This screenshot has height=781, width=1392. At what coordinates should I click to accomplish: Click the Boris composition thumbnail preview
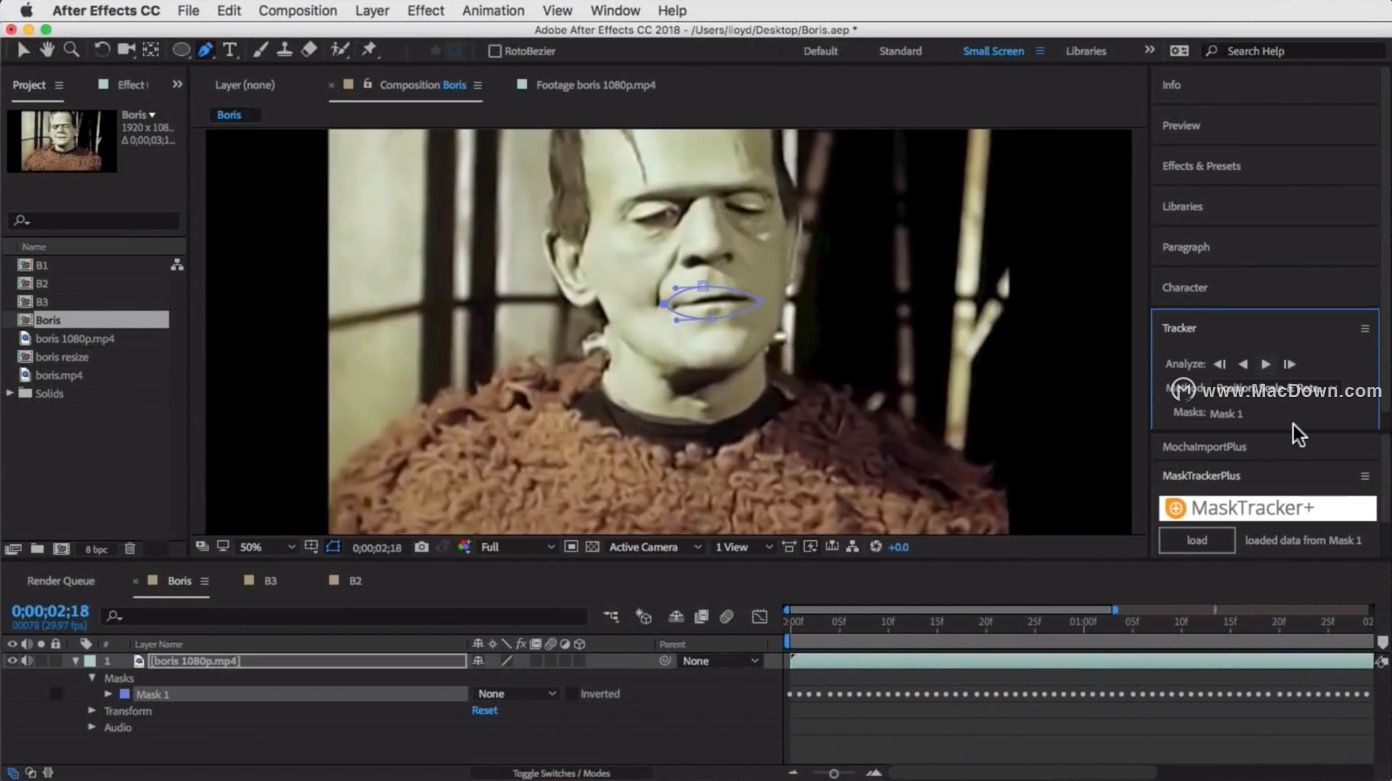tap(62, 140)
